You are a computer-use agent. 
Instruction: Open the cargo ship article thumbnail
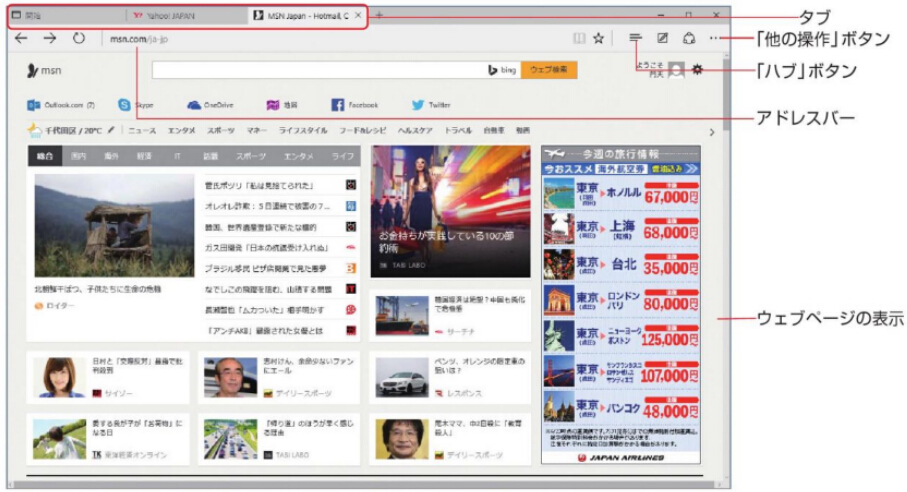point(402,316)
